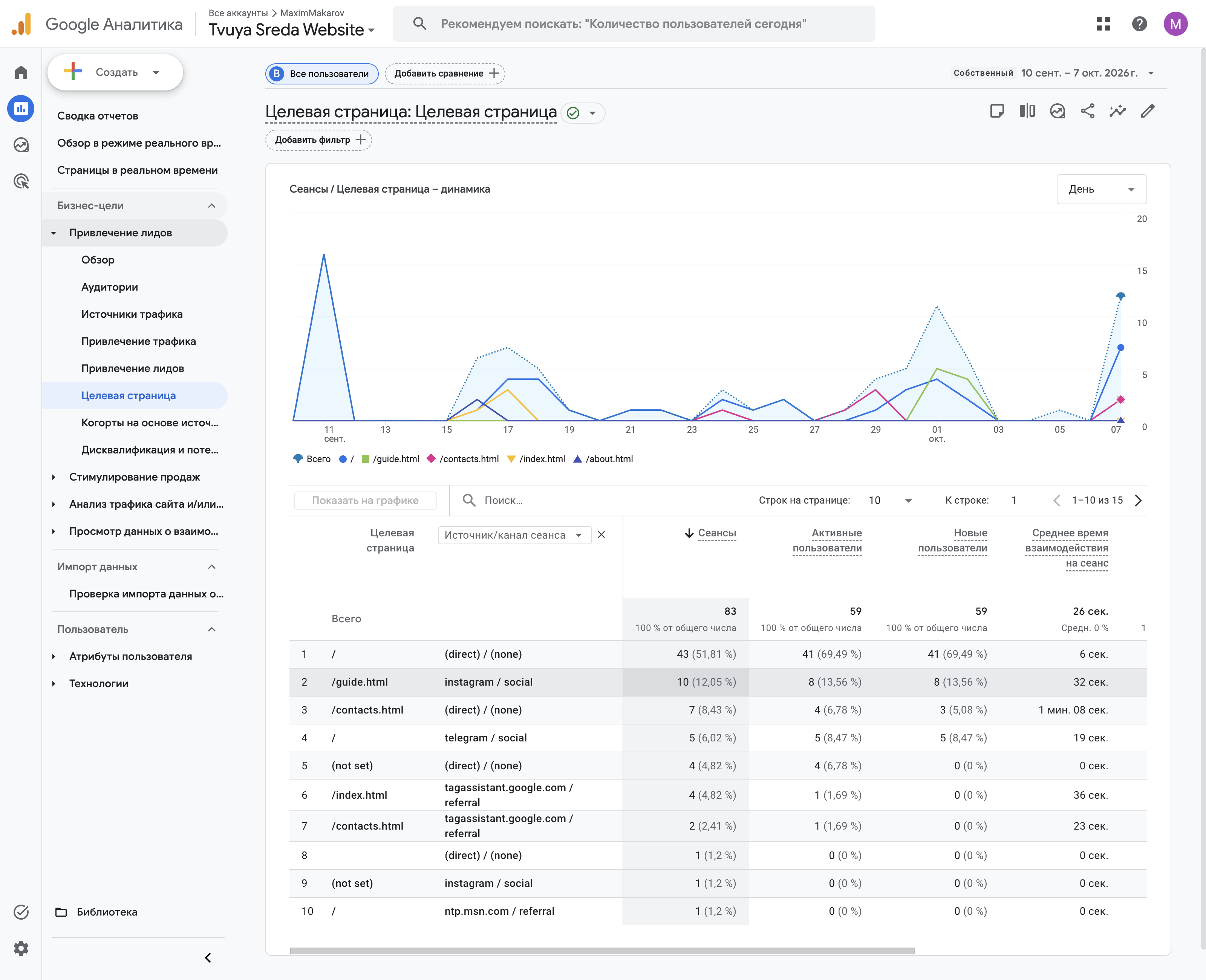
Task: Open Admin settings gear icon
Action: click(21, 948)
